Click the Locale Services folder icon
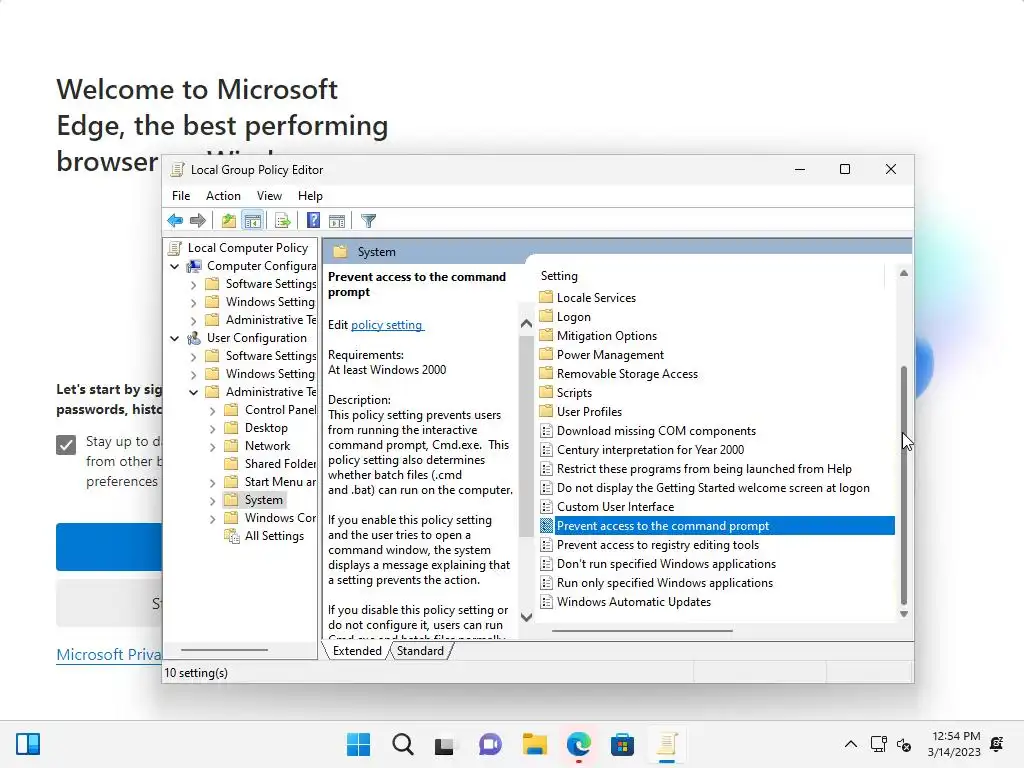 pos(546,297)
